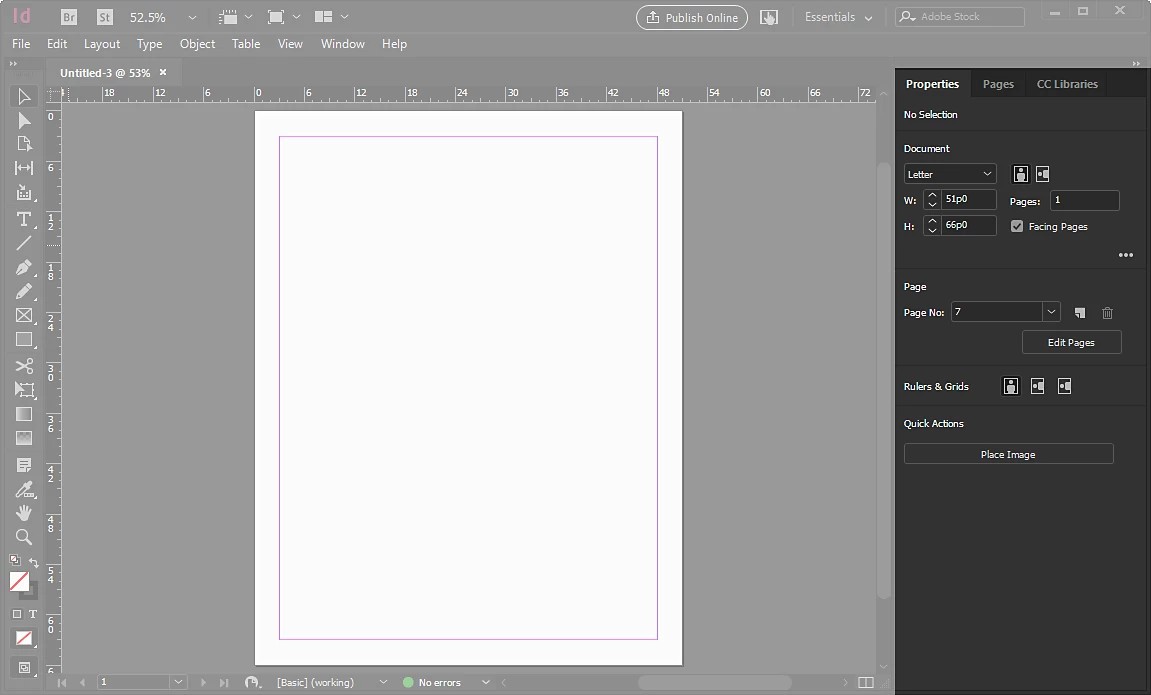Click the Apply None swatch
The image size is (1151, 695).
point(24,638)
